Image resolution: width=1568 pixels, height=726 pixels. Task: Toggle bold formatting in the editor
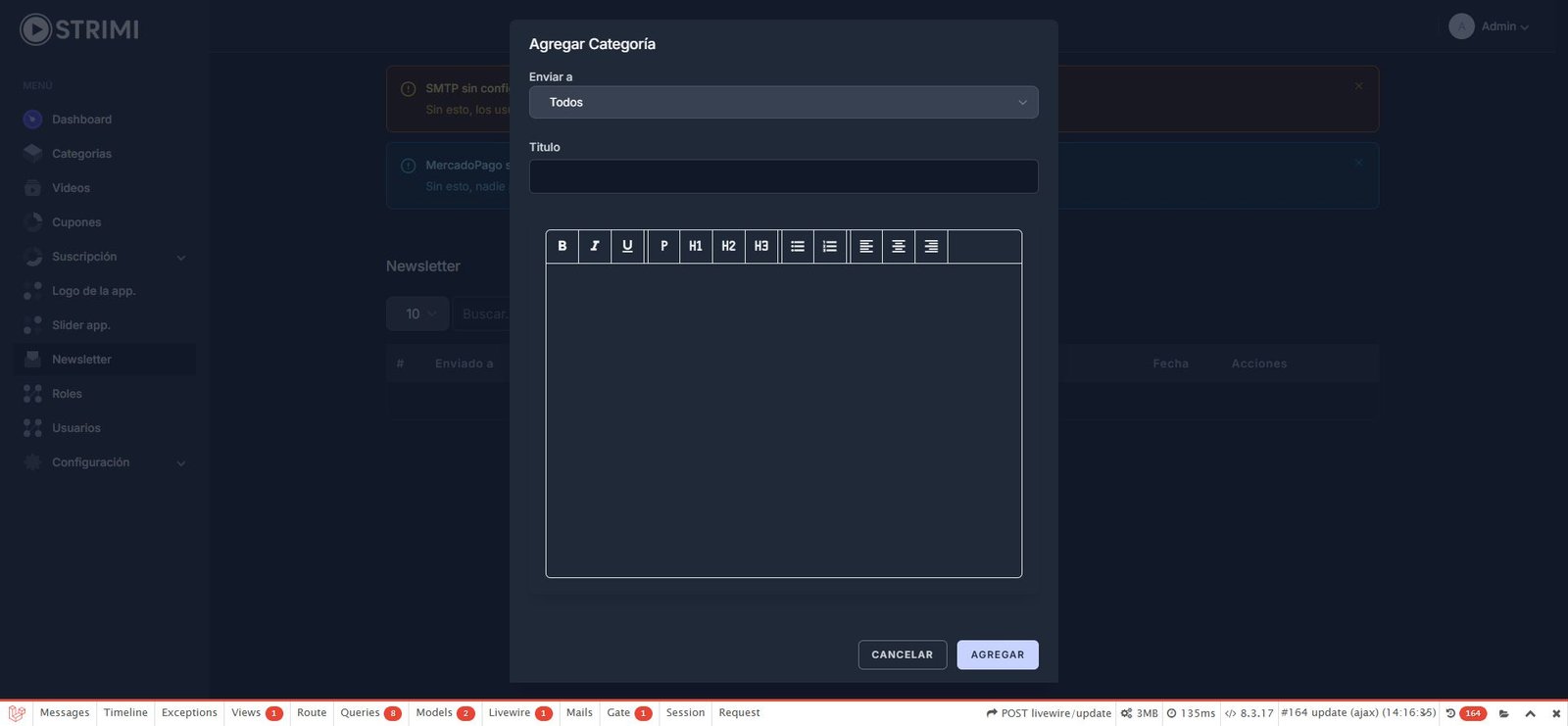562,246
